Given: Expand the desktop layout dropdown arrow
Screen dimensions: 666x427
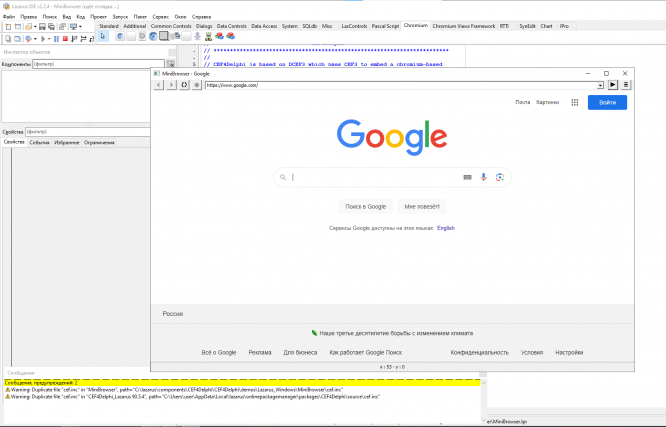Looking at the screenshot, I should 80,26.
